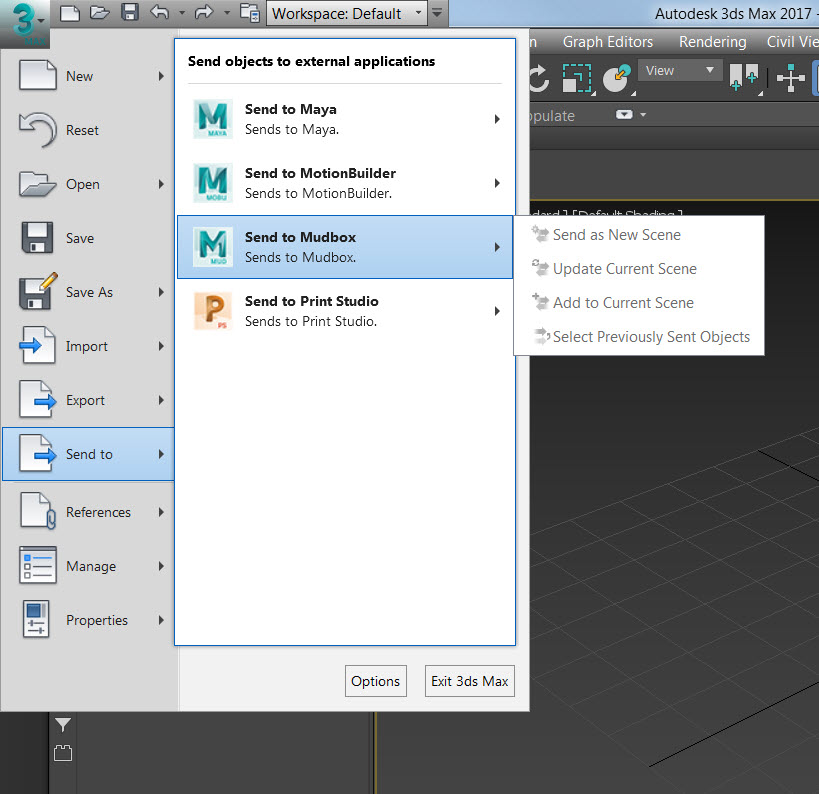Screen dimensions: 819x794
Task: Choose Reset in the application menu
Action: pyautogui.click(x=89, y=130)
